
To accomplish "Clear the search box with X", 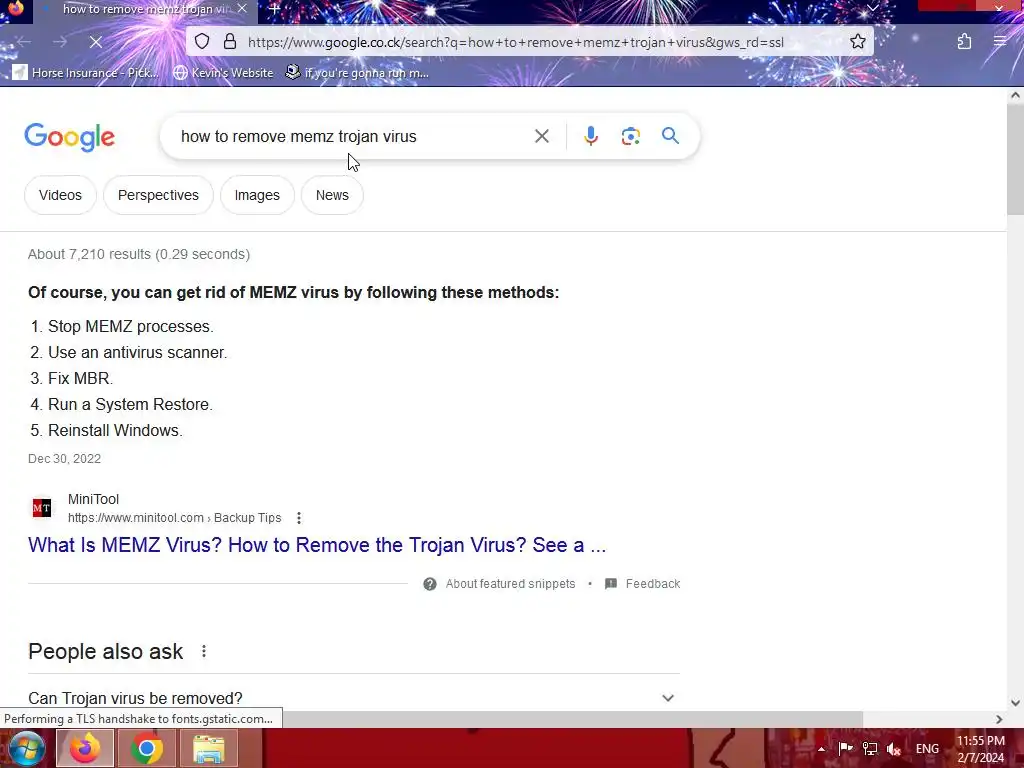I will pyautogui.click(x=541, y=136).
